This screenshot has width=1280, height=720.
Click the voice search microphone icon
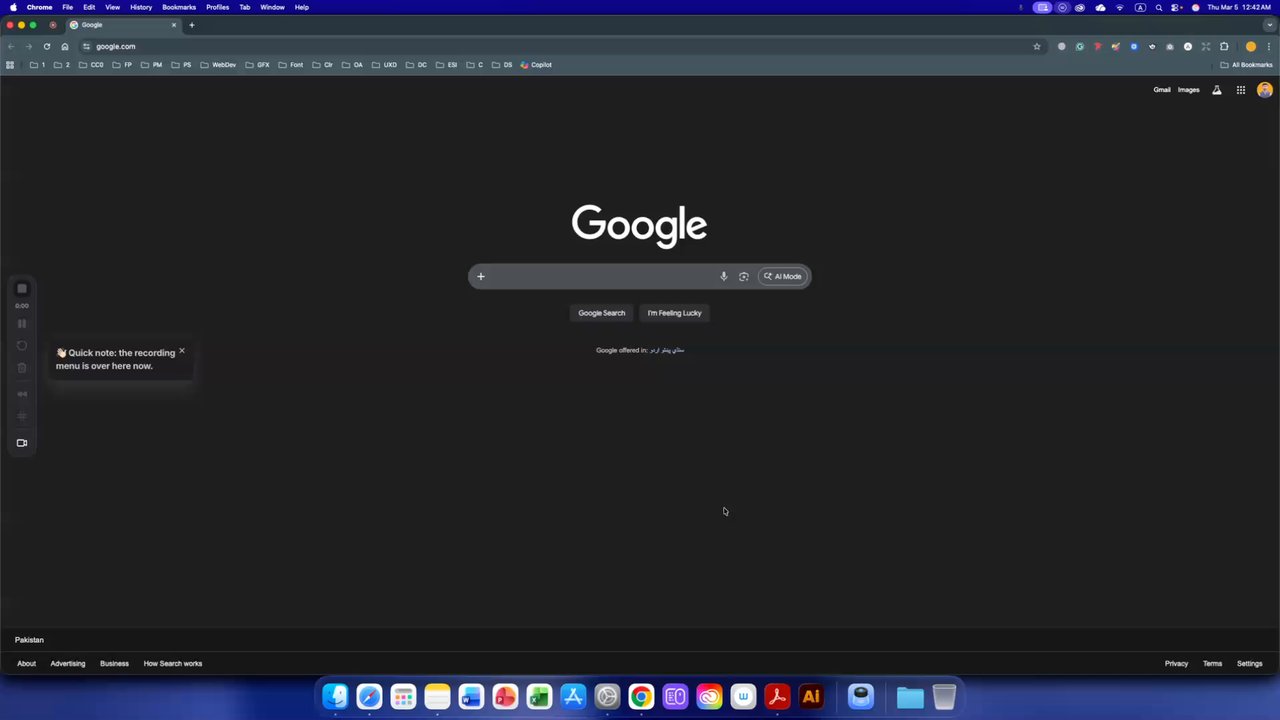pyautogui.click(x=723, y=276)
